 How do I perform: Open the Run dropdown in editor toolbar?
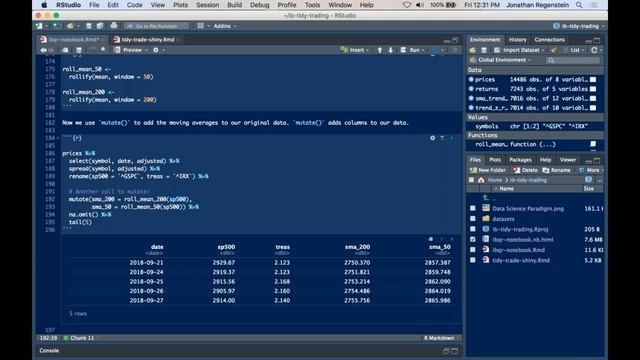point(412,50)
